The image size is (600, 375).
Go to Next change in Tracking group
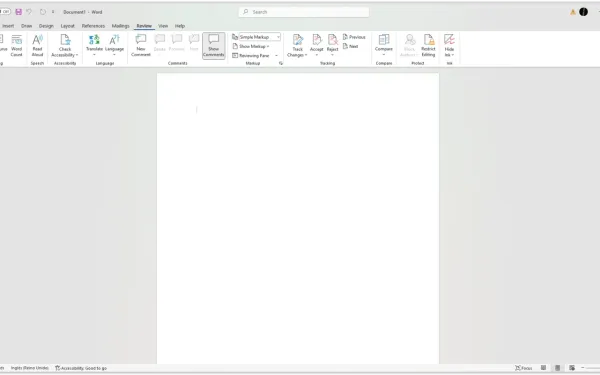click(x=351, y=46)
